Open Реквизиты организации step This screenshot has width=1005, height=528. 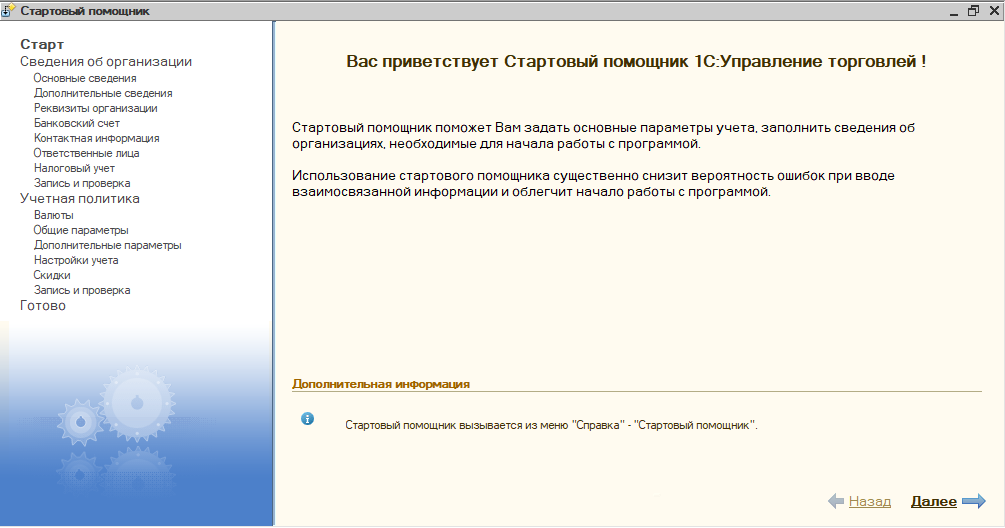96,108
